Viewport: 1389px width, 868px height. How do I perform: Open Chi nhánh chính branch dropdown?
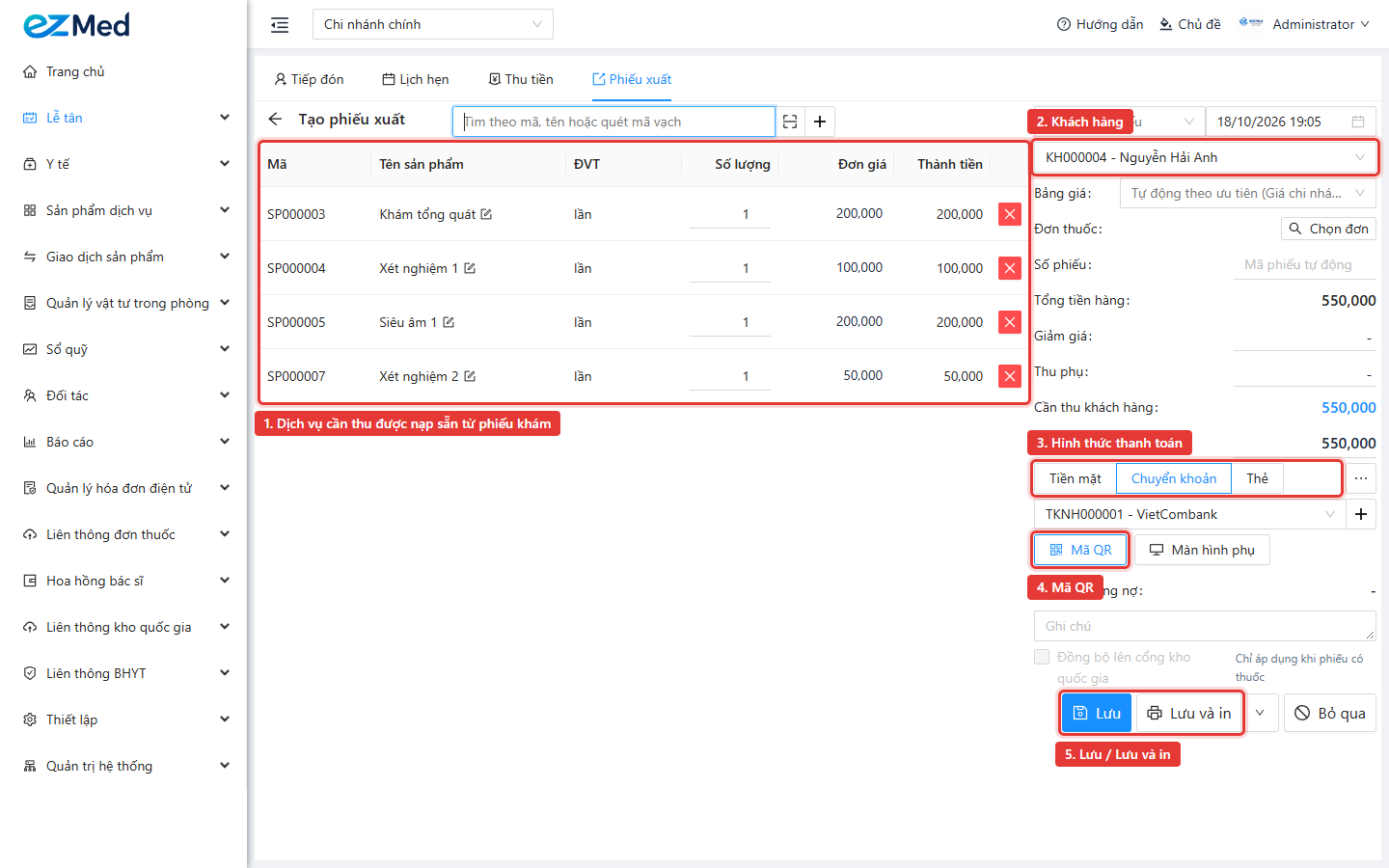pos(433,24)
